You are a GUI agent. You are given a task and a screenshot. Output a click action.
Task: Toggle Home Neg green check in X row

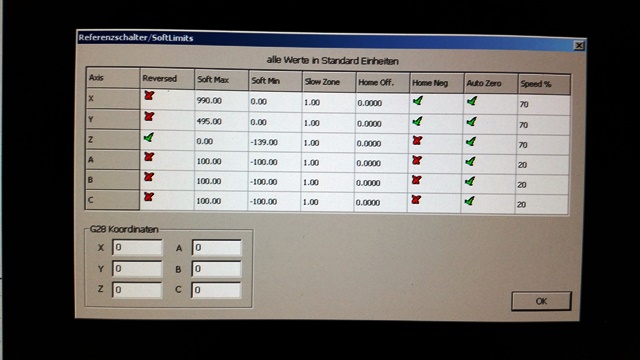click(x=418, y=100)
